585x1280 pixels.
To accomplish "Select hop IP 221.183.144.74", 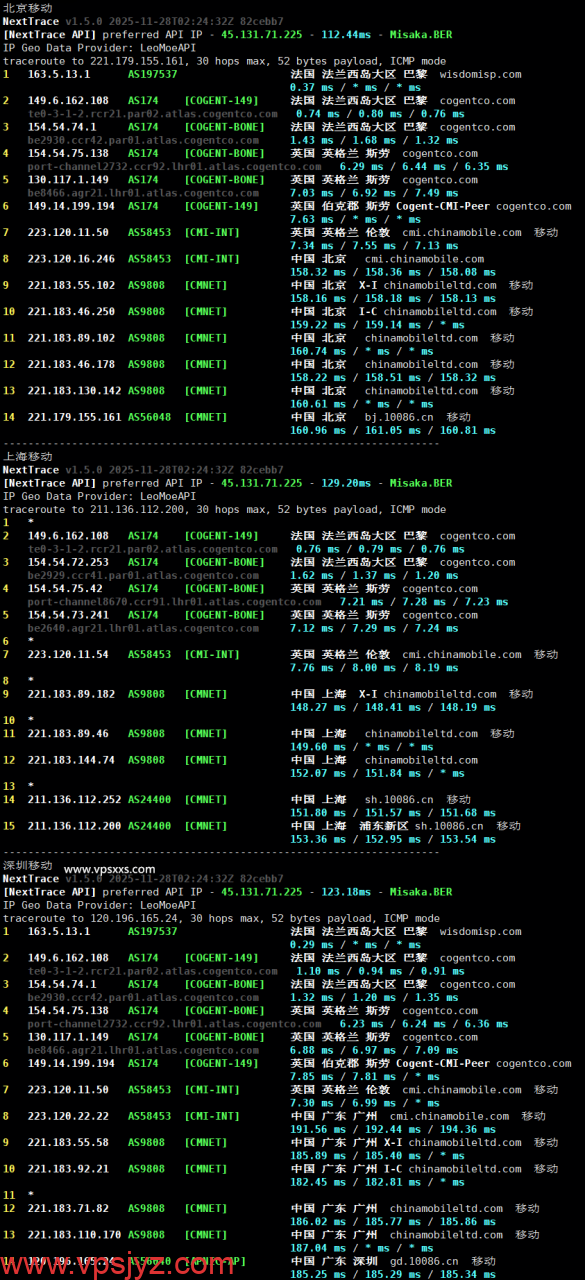I will click(x=71, y=760).
